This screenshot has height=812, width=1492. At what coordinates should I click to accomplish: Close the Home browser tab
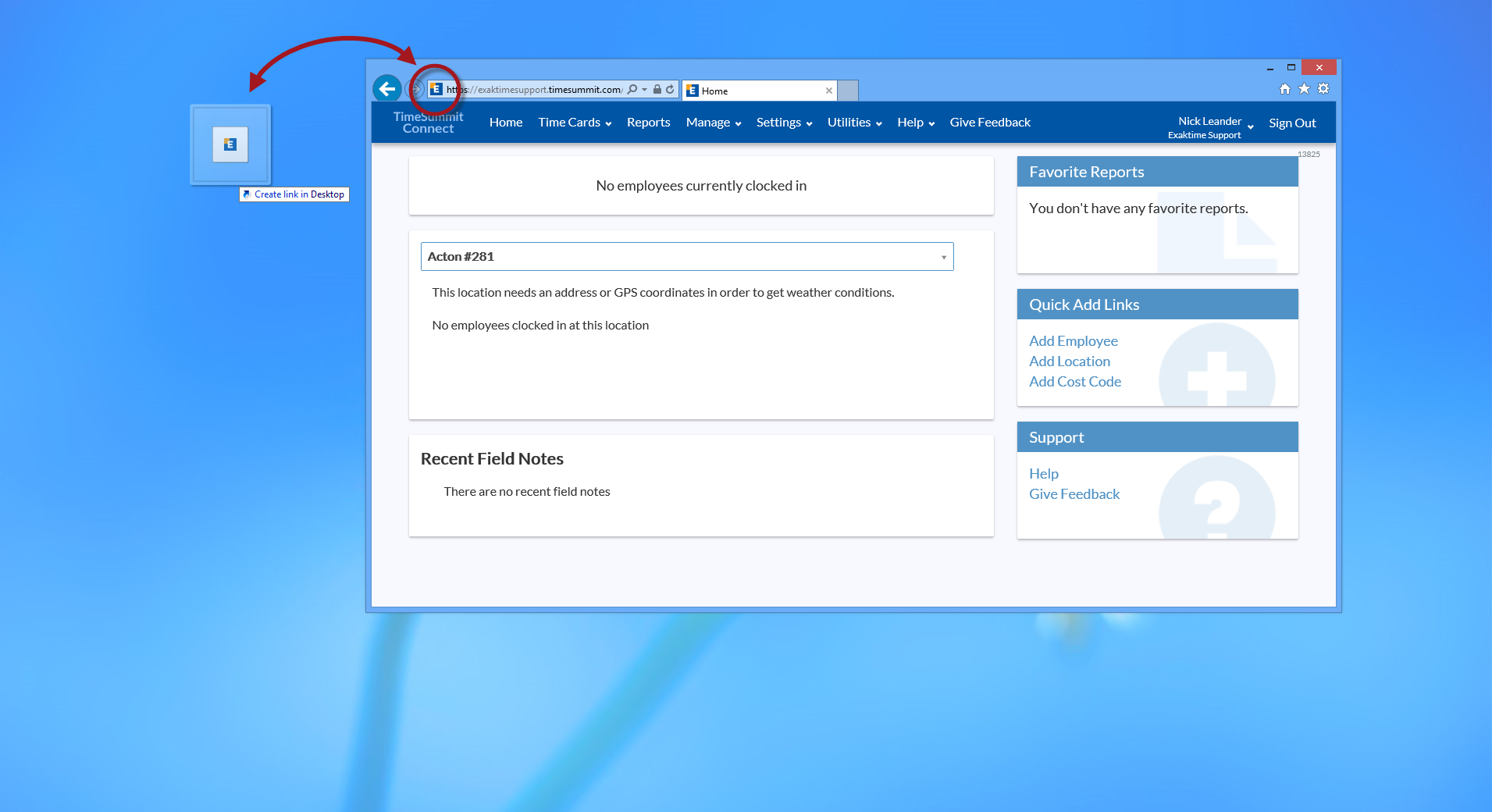click(x=828, y=91)
